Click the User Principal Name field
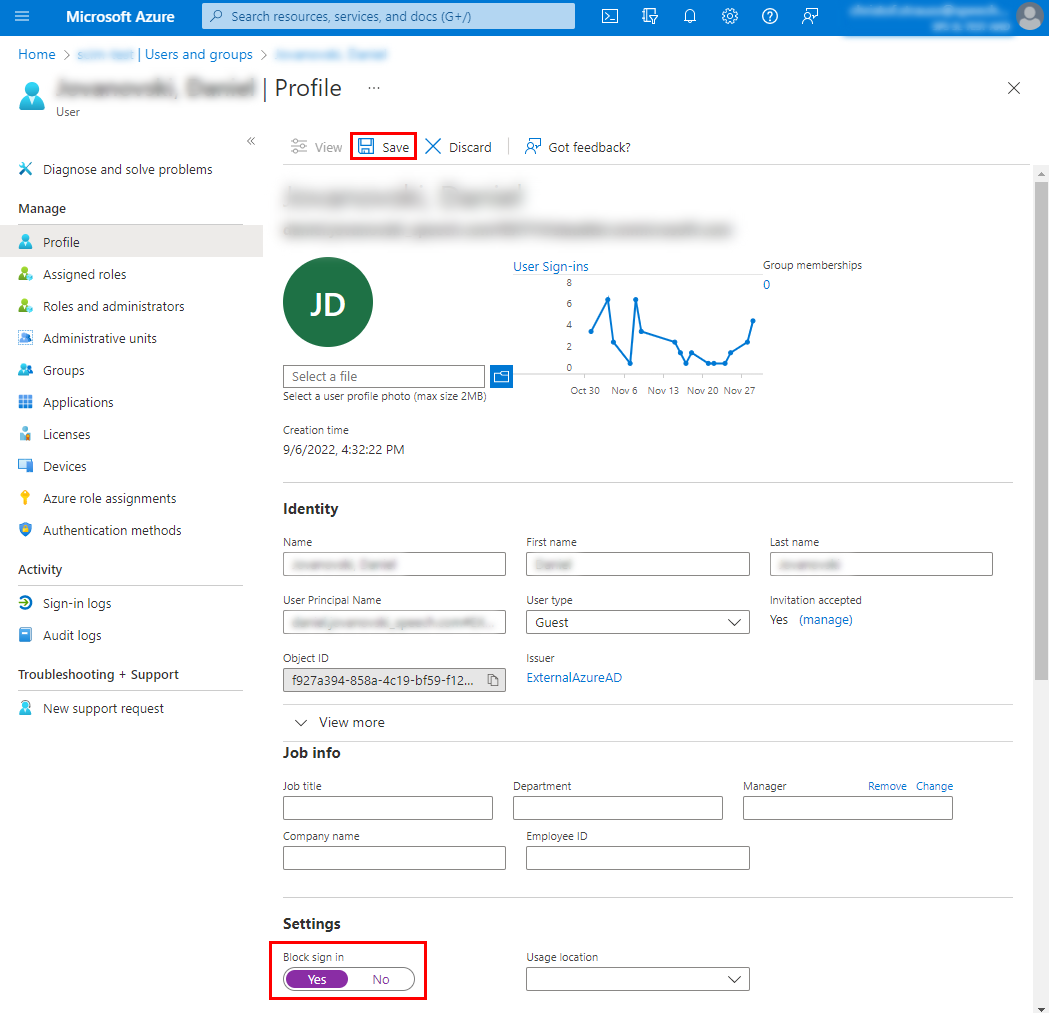The width and height of the screenshot is (1049, 1013). [x=394, y=622]
